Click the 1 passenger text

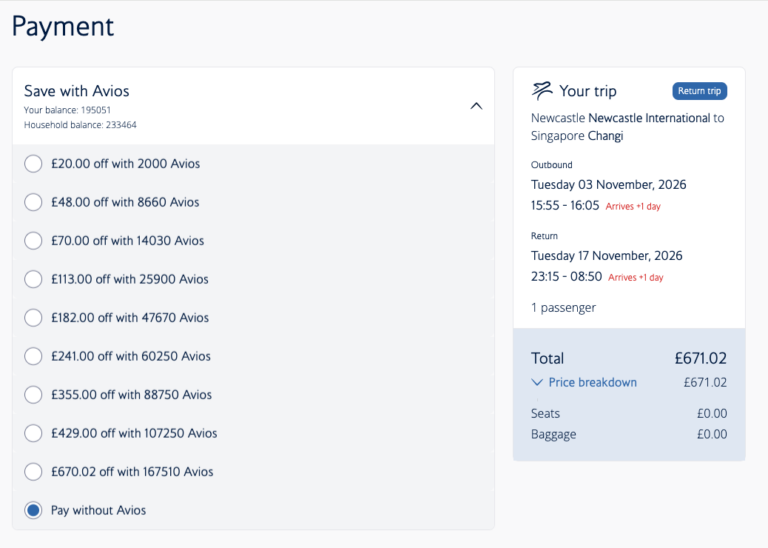coord(563,308)
